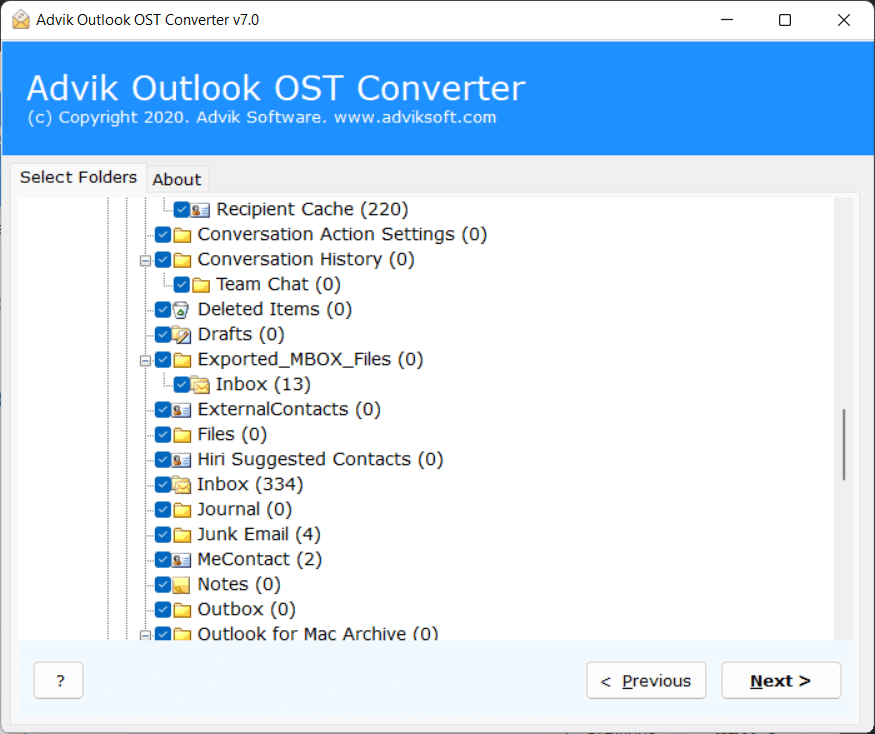
Task: Click the Notes sticky note icon
Action: coord(181,585)
